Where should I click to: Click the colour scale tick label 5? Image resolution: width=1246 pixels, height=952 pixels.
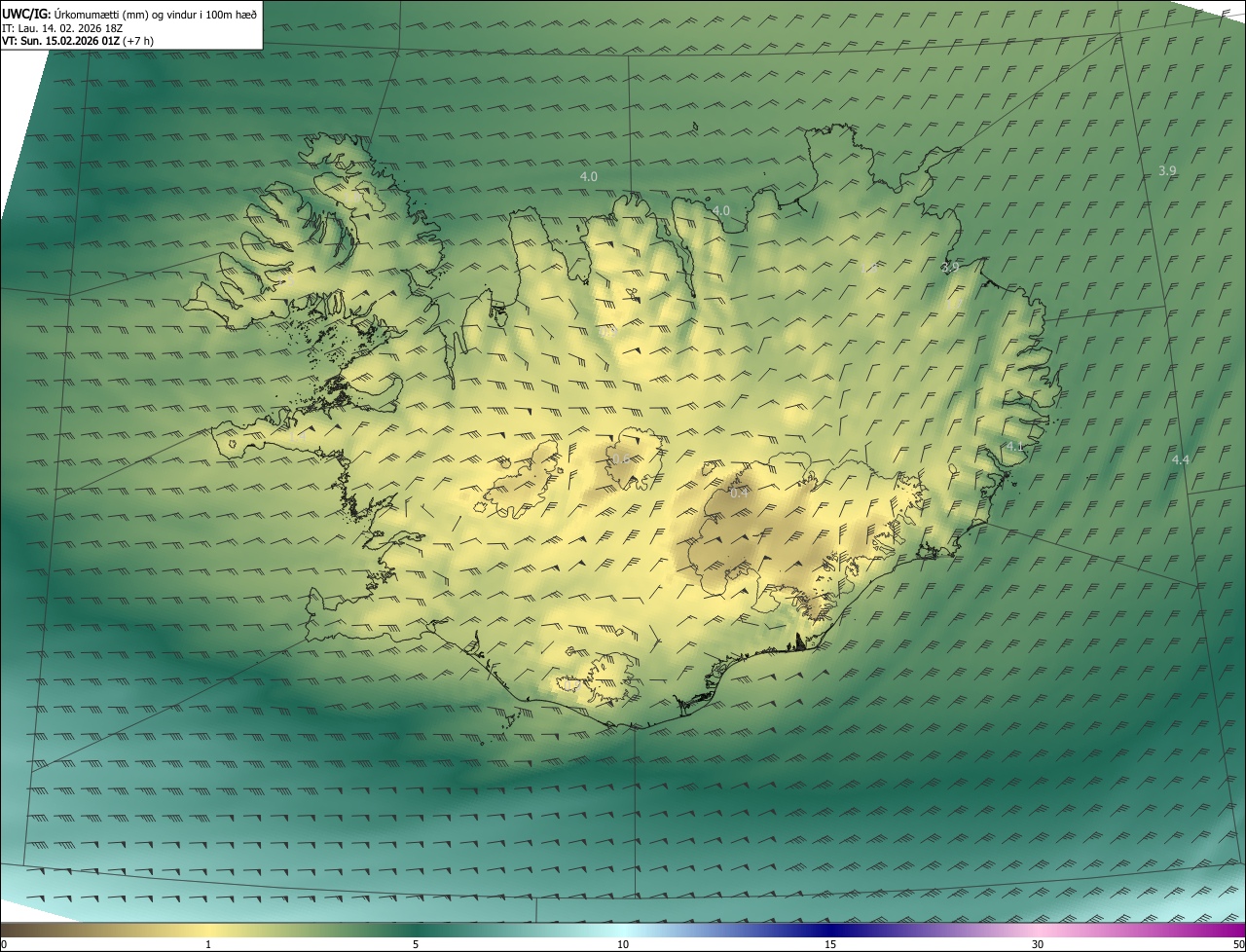click(416, 945)
